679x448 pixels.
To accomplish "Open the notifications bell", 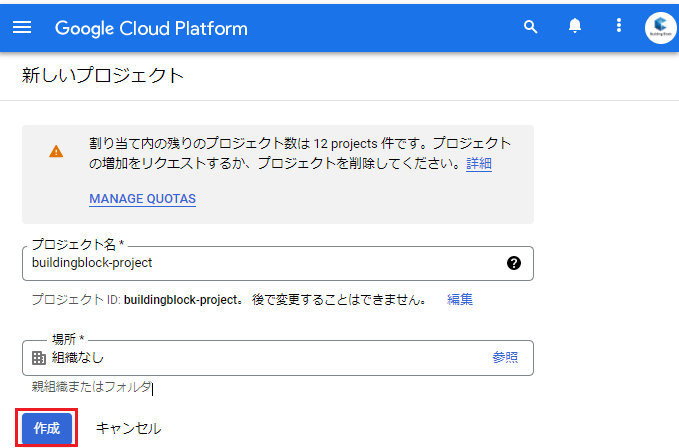I will pyautogui.click(x=575, y=26).
